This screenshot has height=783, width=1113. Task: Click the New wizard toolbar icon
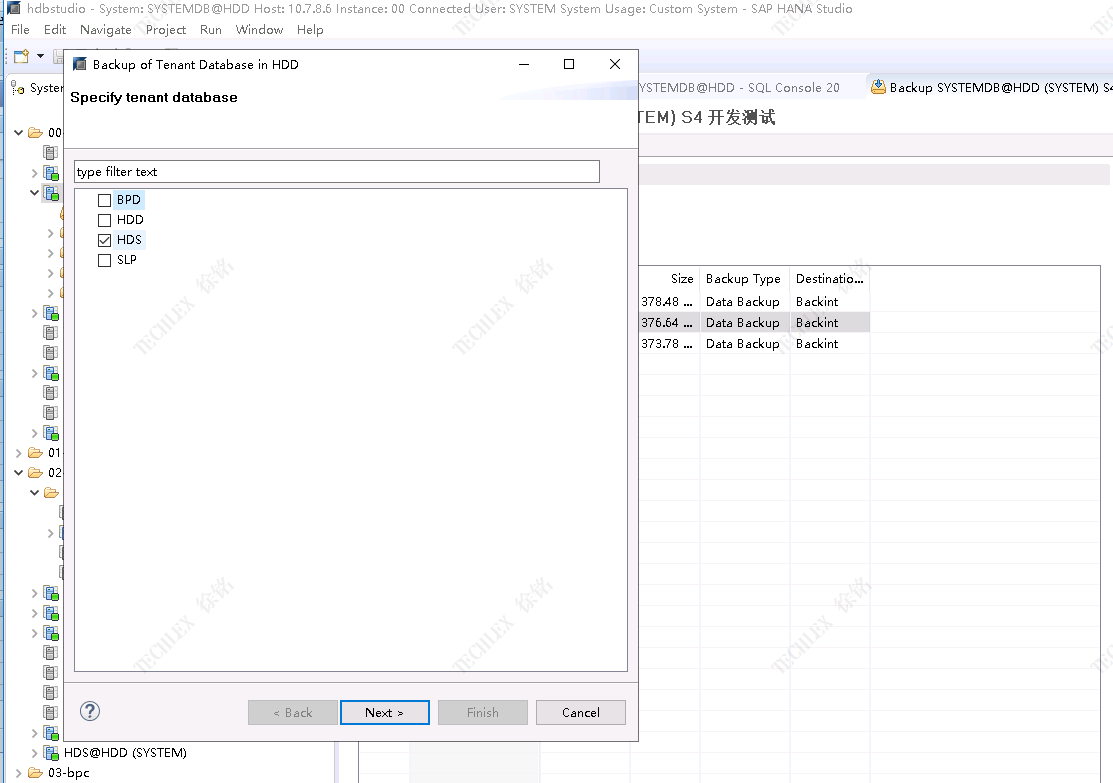tap(21, 56)
